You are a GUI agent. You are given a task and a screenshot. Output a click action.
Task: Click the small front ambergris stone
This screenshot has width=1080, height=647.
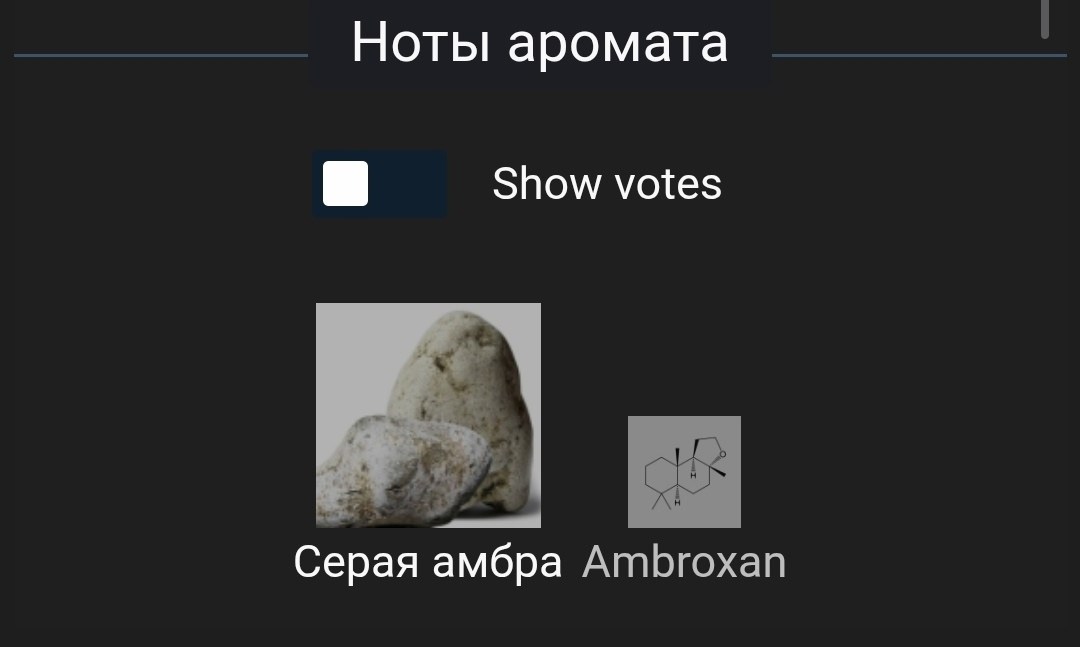click(403, 472)
